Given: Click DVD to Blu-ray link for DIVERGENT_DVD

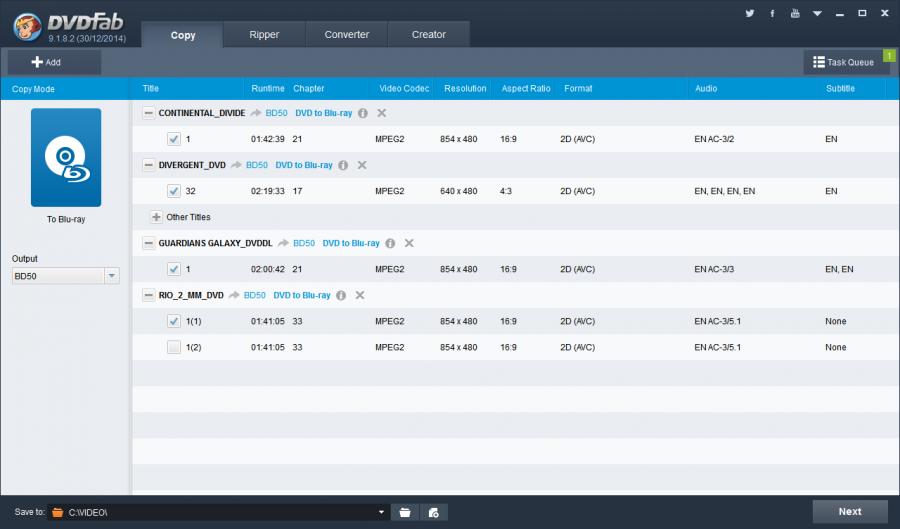Looking at the screenshot, I should click(x=304, y=165).
